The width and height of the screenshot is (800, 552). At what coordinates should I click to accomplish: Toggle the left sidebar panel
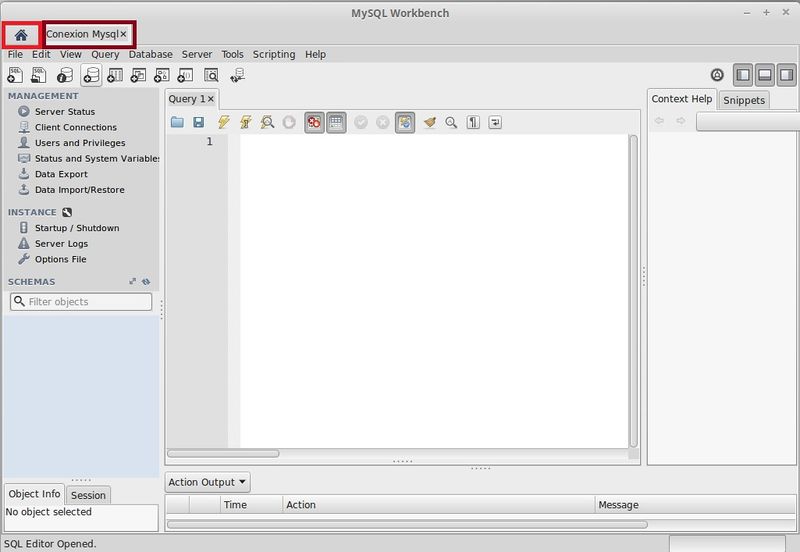pos(743,76)
